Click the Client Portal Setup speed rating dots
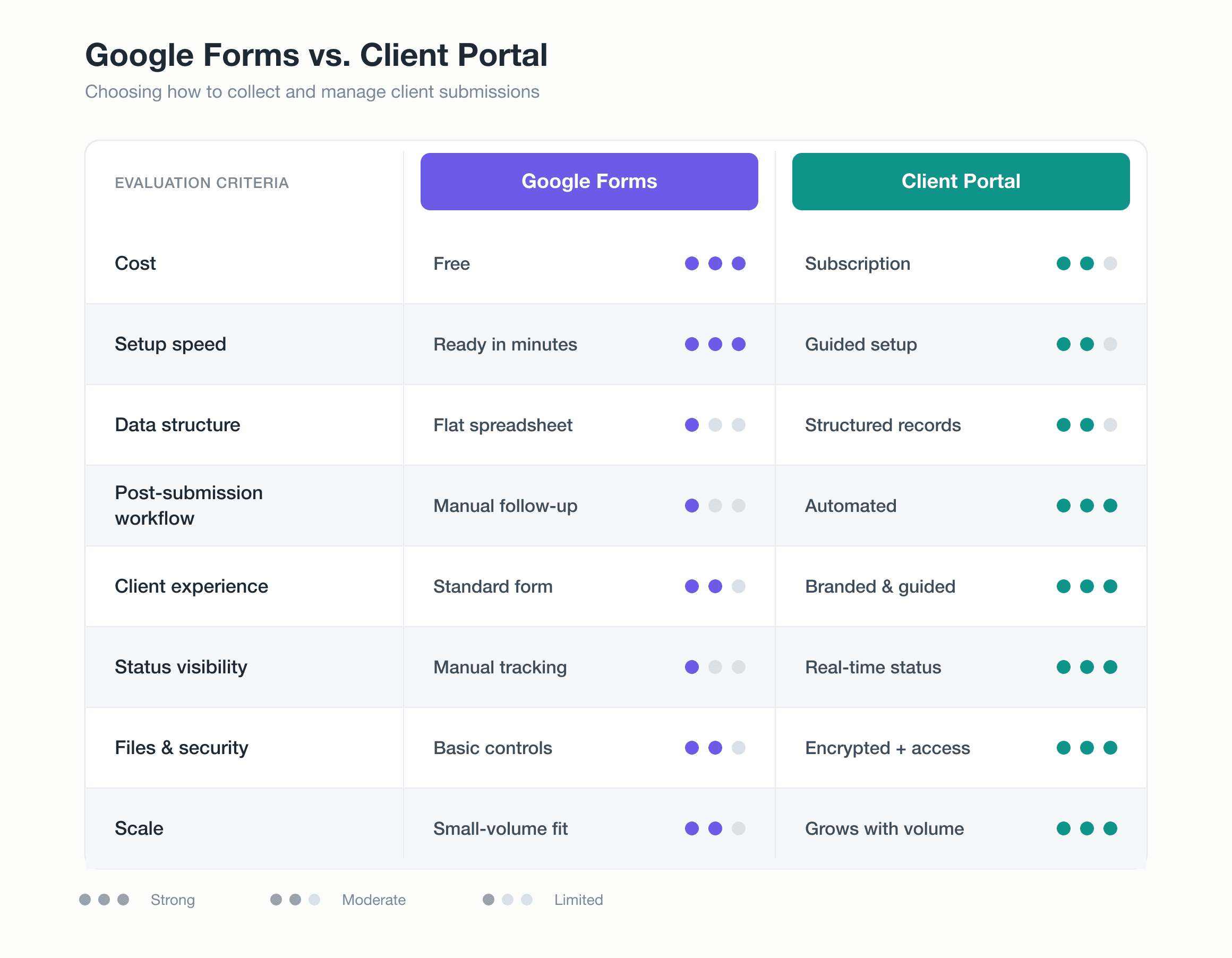 pyautogui.click(x=1086, y=344)
